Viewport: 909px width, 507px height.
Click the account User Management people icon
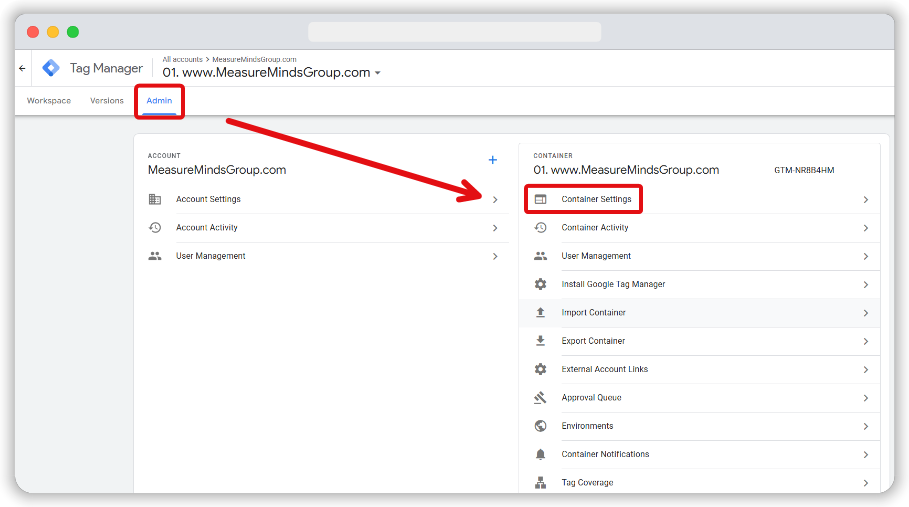point(155,256)
